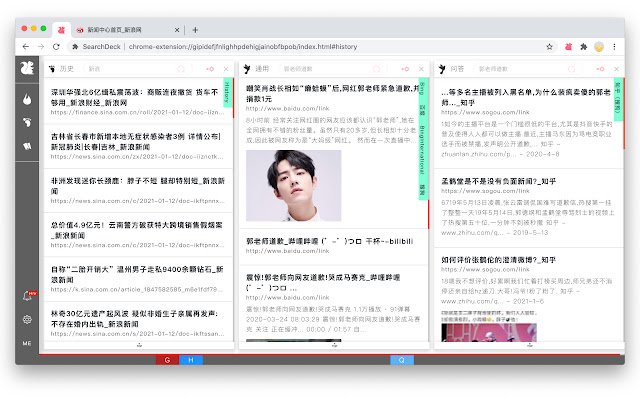Select the green Bing tag

pos(423,89)
